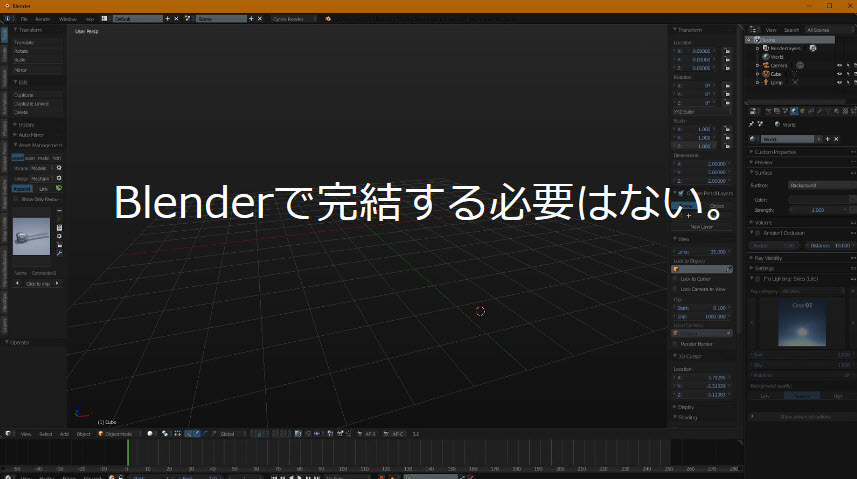
Task: Open the Window menu
Action: tap(68, 19)
